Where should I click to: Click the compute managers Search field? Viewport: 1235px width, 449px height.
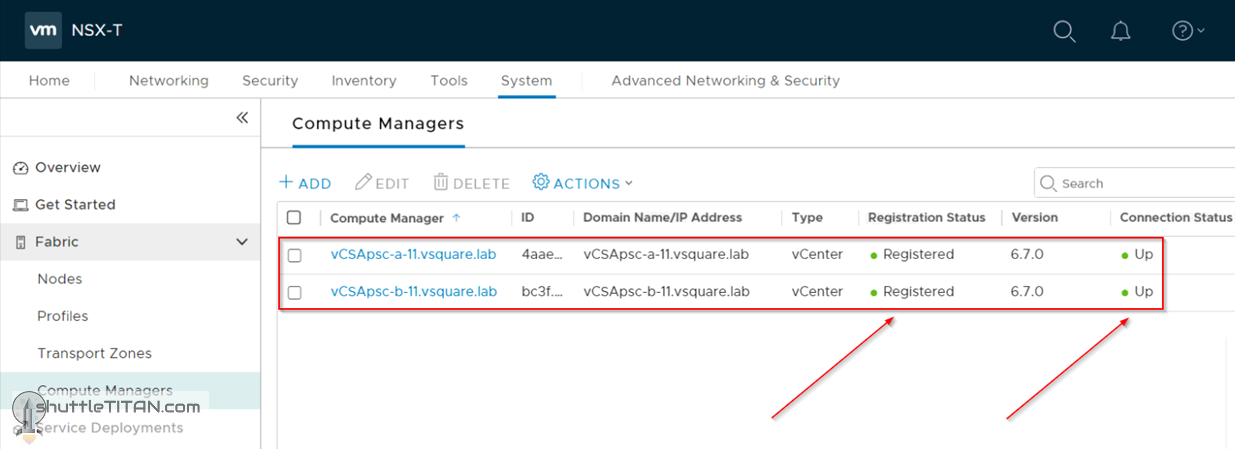1140,184
